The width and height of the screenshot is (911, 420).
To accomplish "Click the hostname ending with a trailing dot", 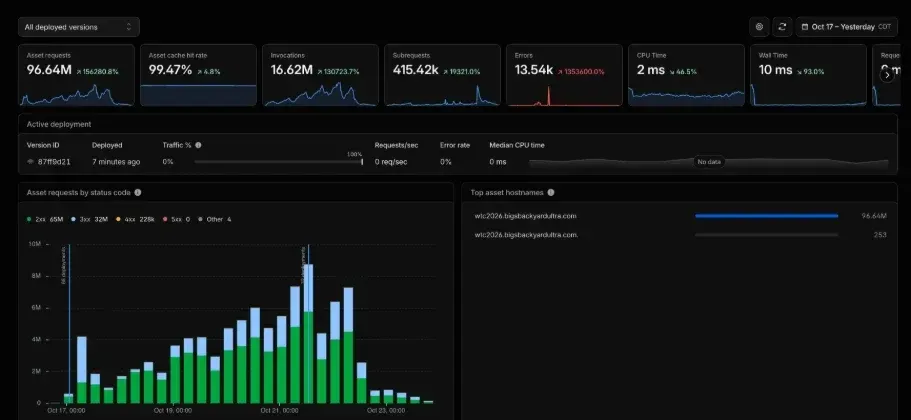I will 526,235.
